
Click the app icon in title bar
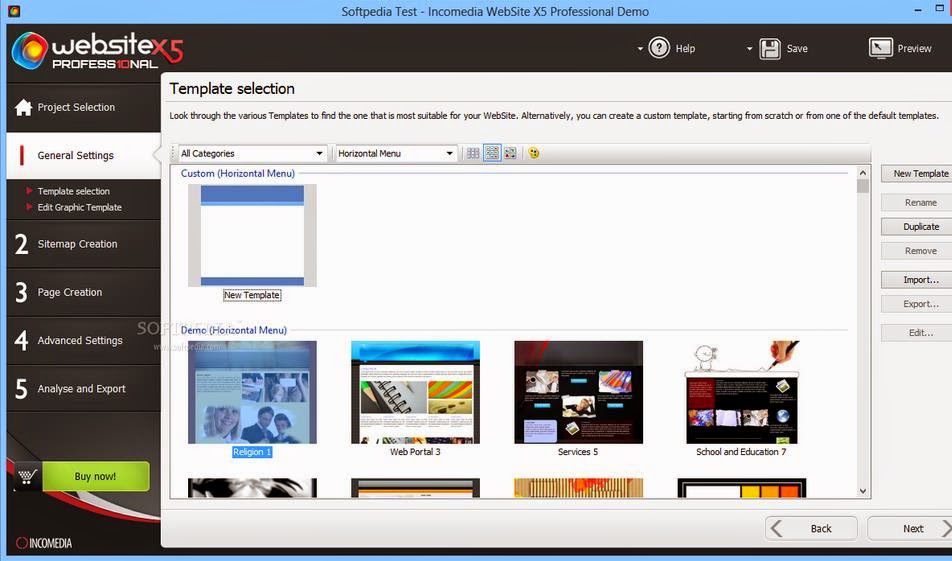[x=13, y=11]
